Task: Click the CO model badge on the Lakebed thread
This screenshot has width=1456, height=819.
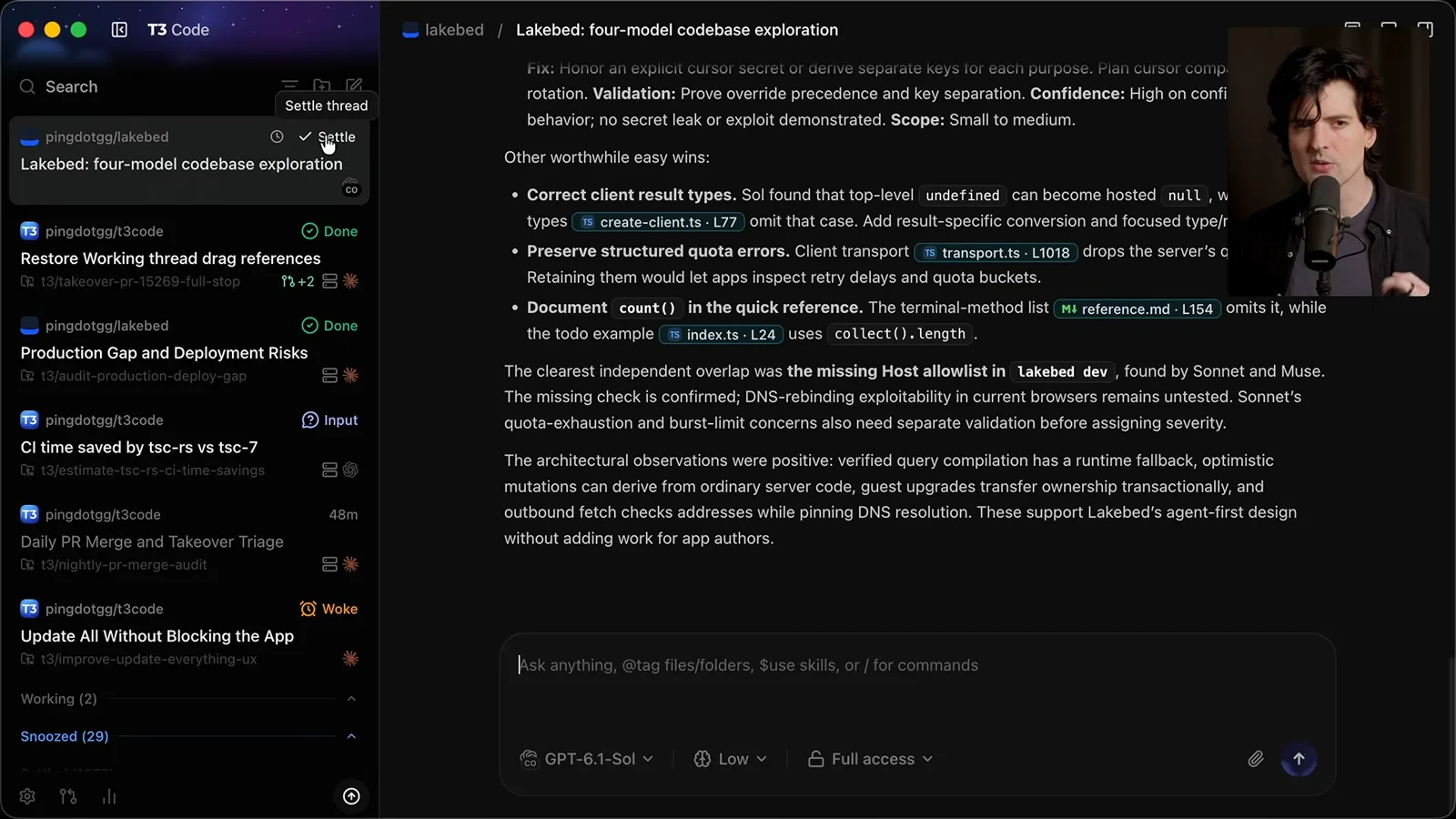Action: pos(351,189)
